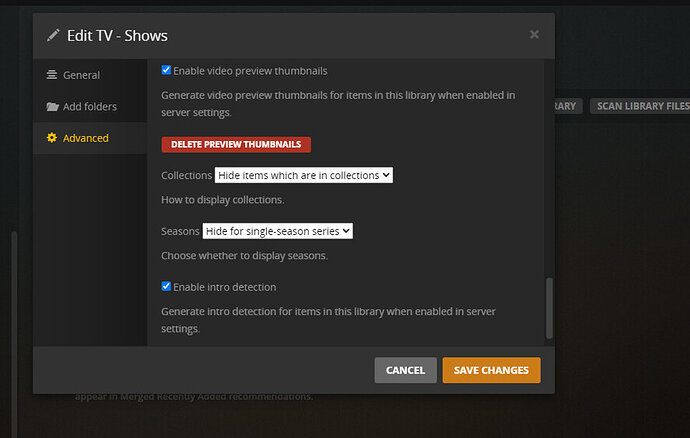Click the 'Seasons' field label
Viewport: 690px width, 438px height.
[x=180, y=231]
